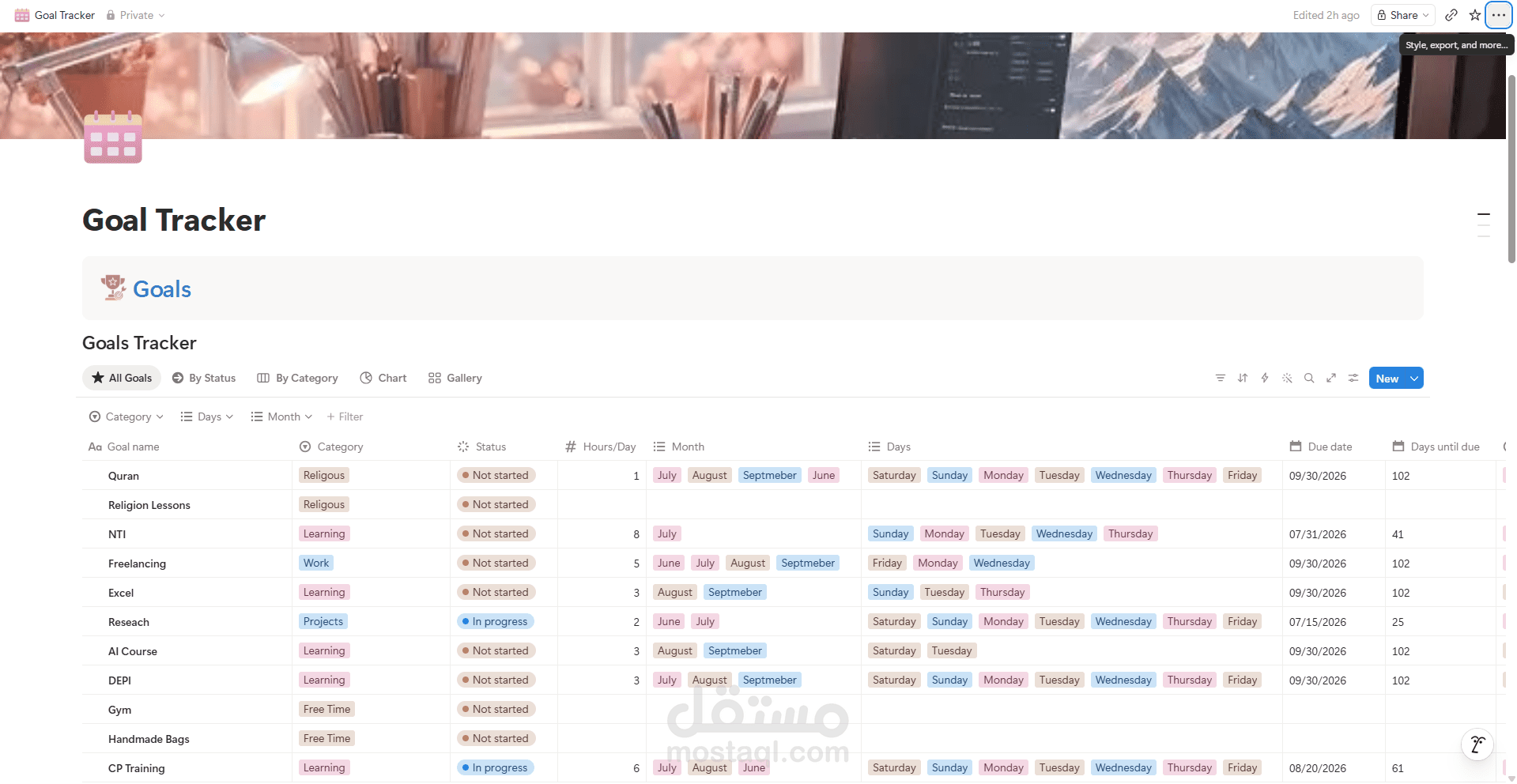
Task: Open the Quran goal row
Action: click(x=123, y=476)
